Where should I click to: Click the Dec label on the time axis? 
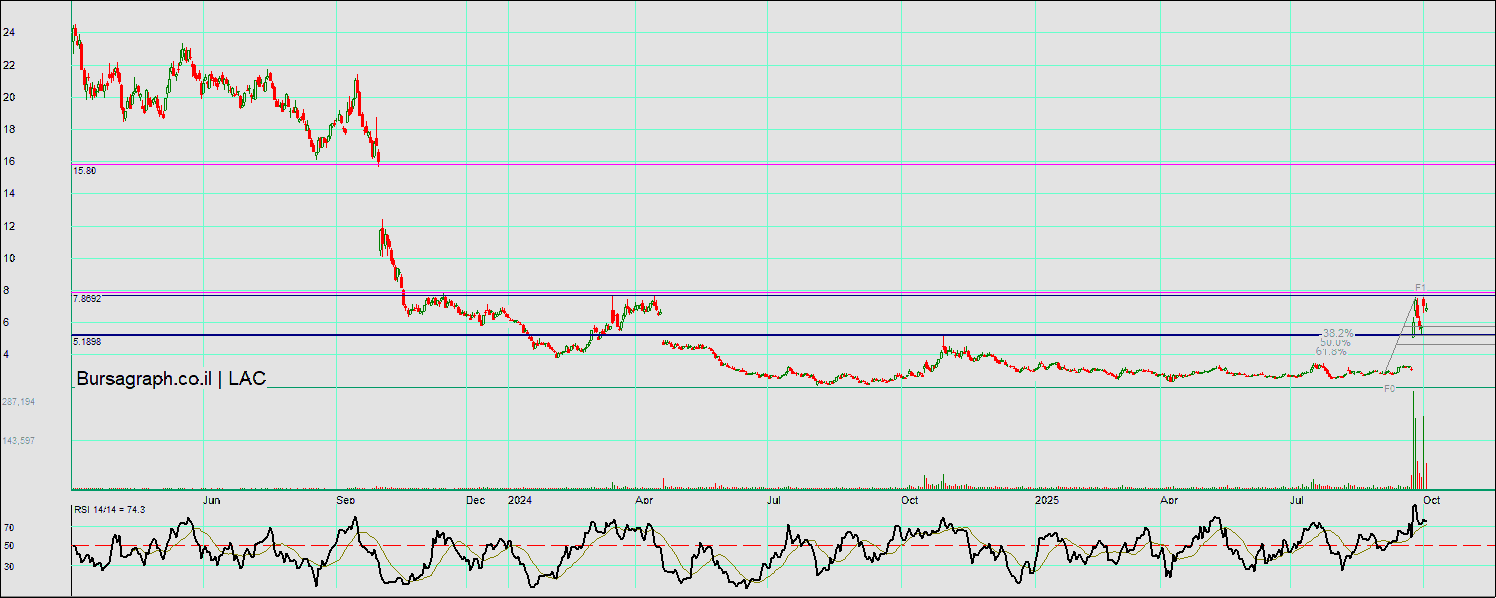475,499
